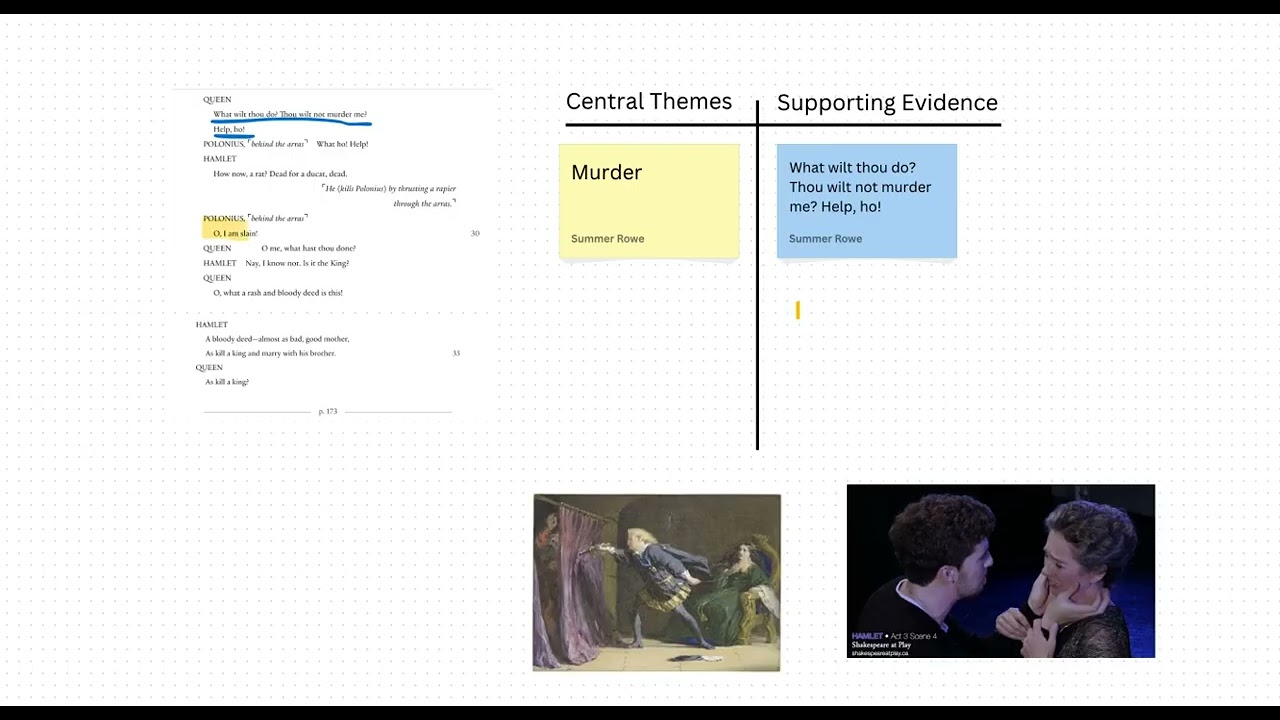Image resolution: width=1280 pixels, height=720 pixels.
Task: Click the underlined line 'What wilt thou do?'
Action: click(x=290, y=114)
